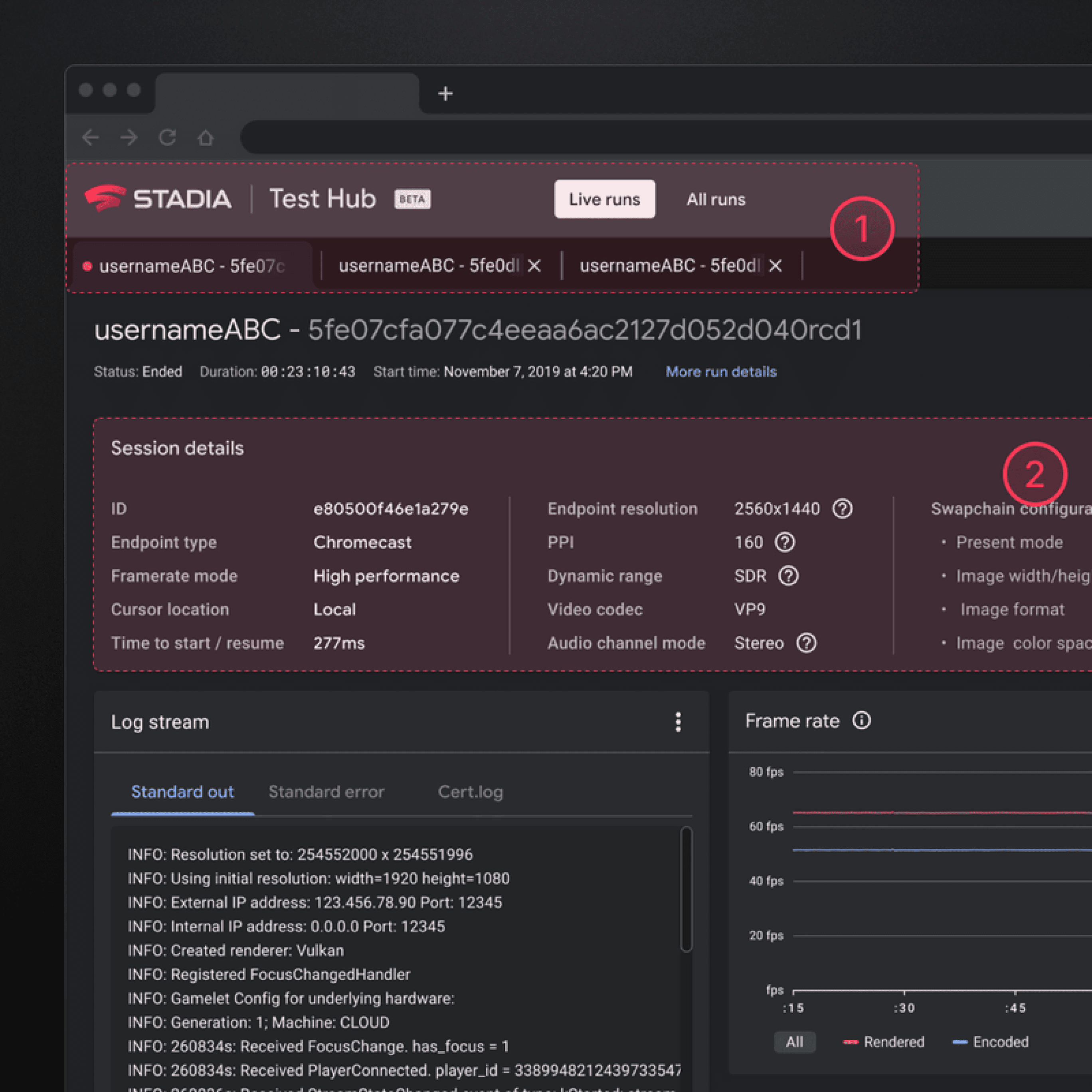
Task: Toggle Encoded series in legend
Action: click(991, 1042)
